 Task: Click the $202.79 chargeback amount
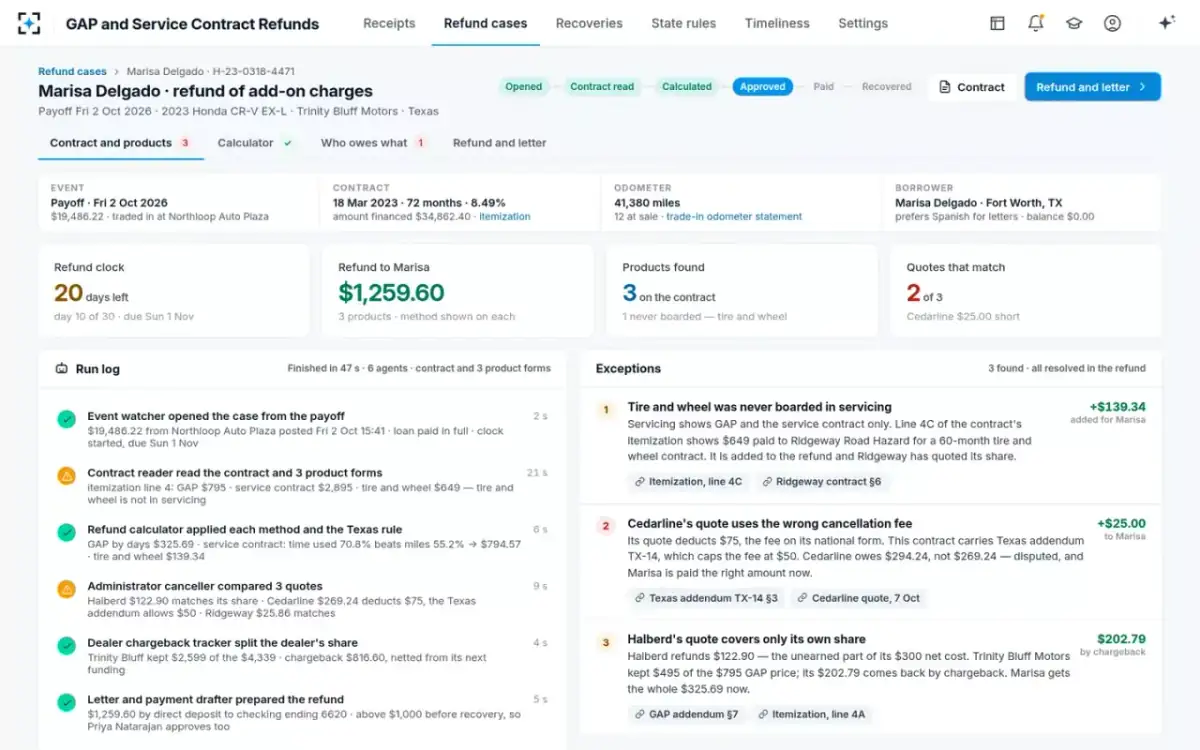[1121, 639]
